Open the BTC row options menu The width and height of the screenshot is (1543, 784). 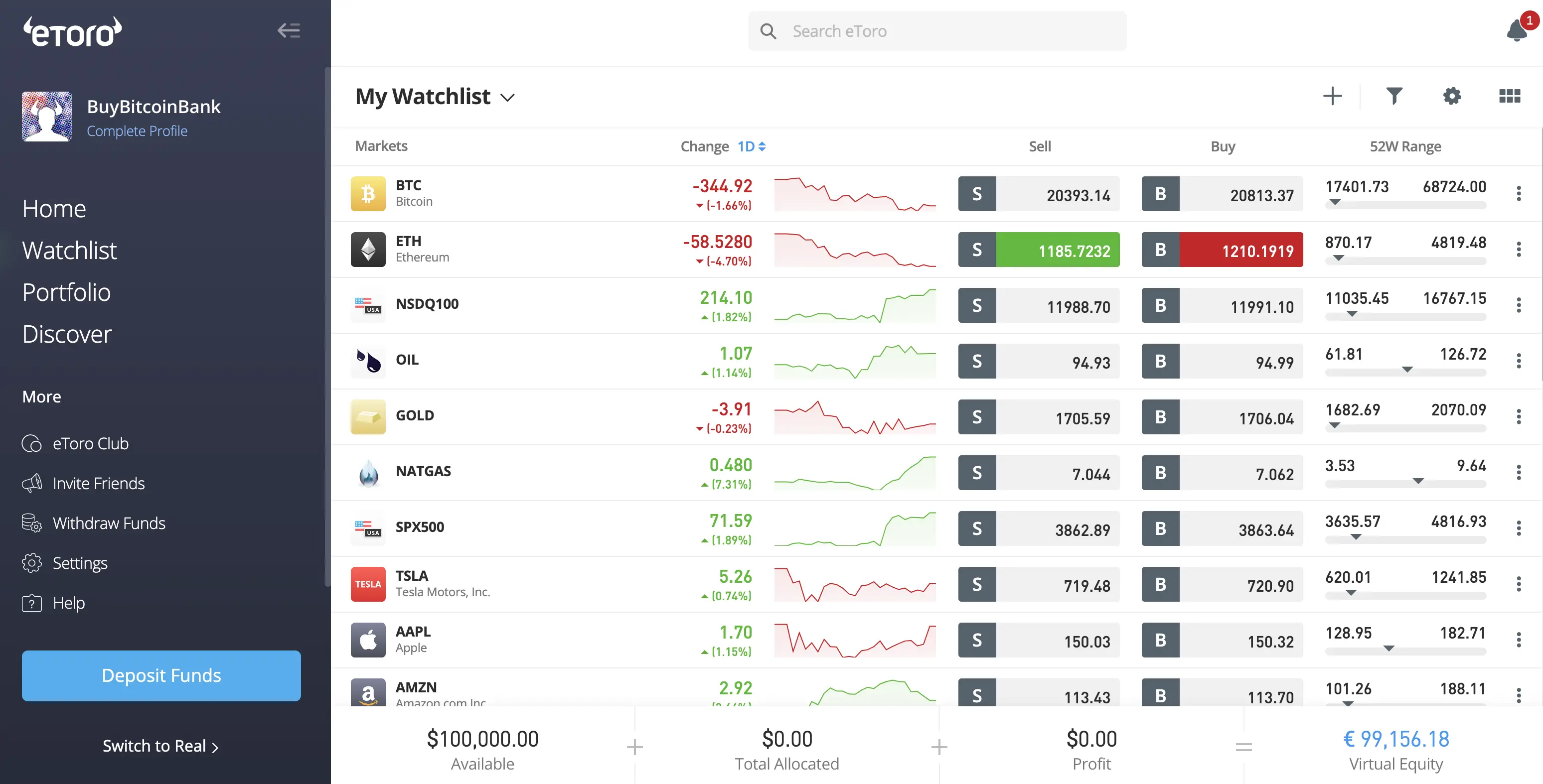point(1519,193)
